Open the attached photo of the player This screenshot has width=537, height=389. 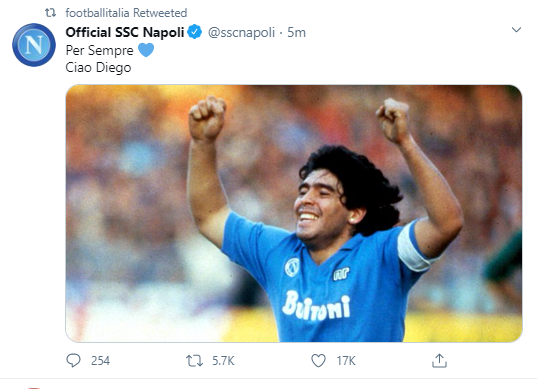coord(294,213)
